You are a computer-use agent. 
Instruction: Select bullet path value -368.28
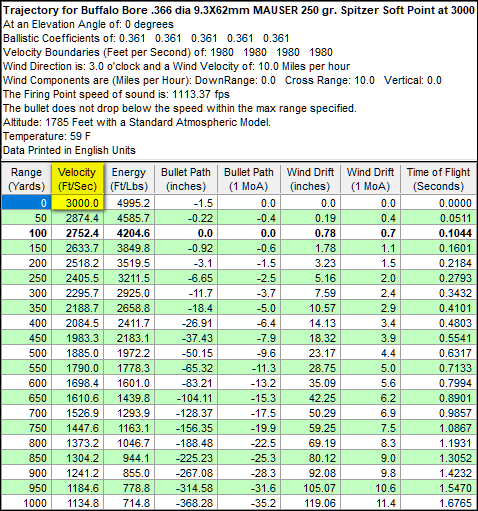186,503
